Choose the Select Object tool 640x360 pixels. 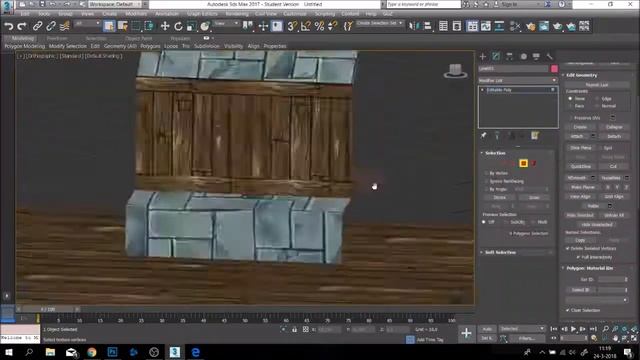pyautogui.click(x=109, y=26)
